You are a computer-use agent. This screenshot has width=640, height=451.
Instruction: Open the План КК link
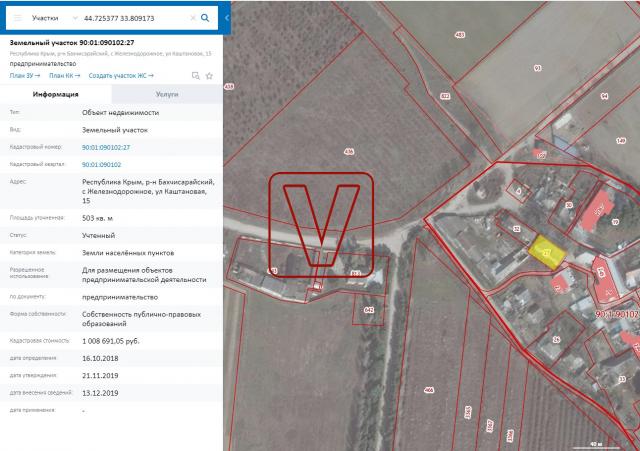tap(64, 76)
